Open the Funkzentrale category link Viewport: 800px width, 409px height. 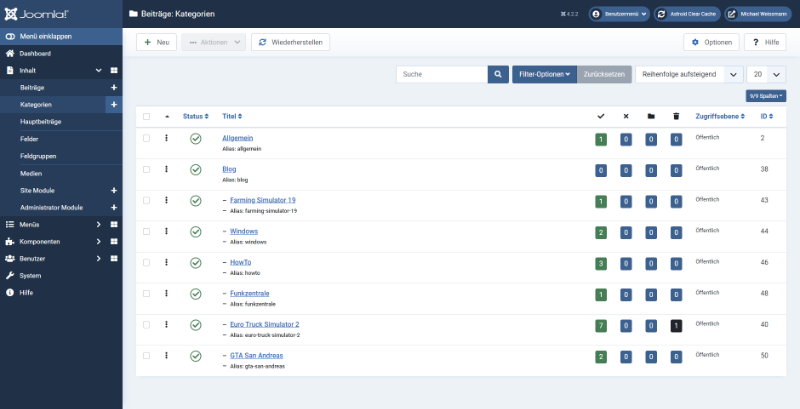tap(249, 293)
